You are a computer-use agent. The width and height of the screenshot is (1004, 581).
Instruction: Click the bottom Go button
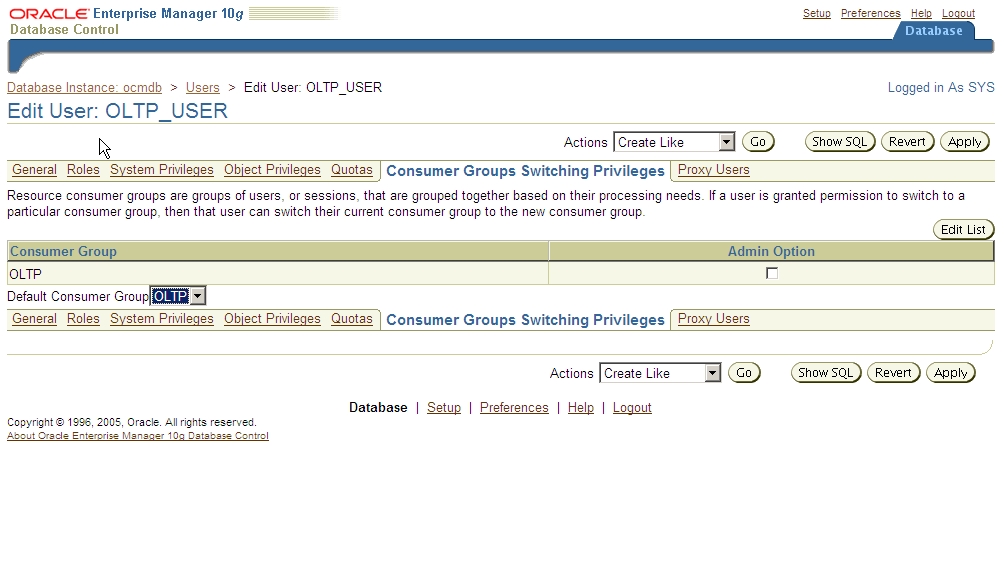pyautogui.click(x=744, y=372)
